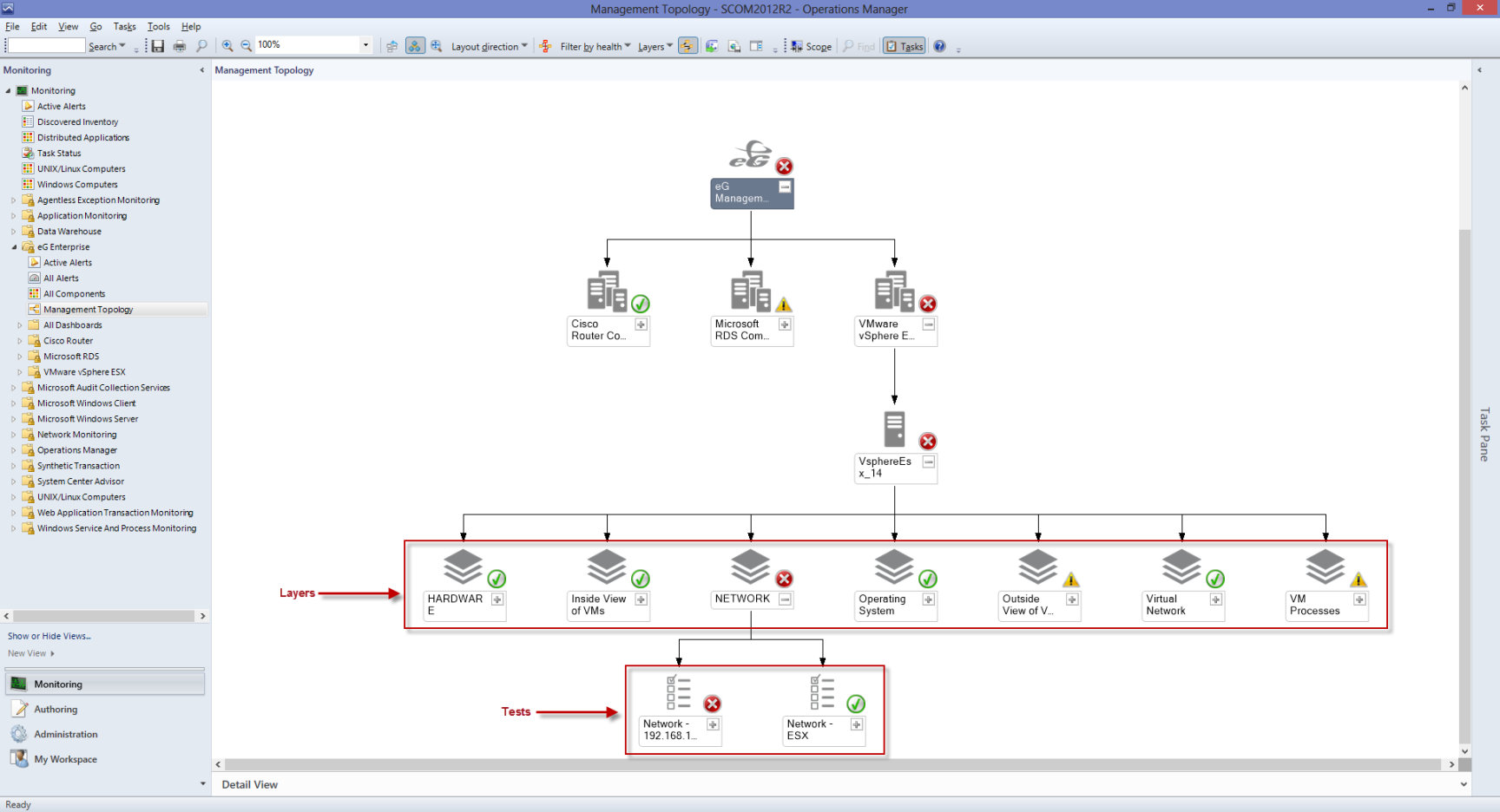
Task: Collapse the eG Enterprise tree folder
Action: coord(14,247)
